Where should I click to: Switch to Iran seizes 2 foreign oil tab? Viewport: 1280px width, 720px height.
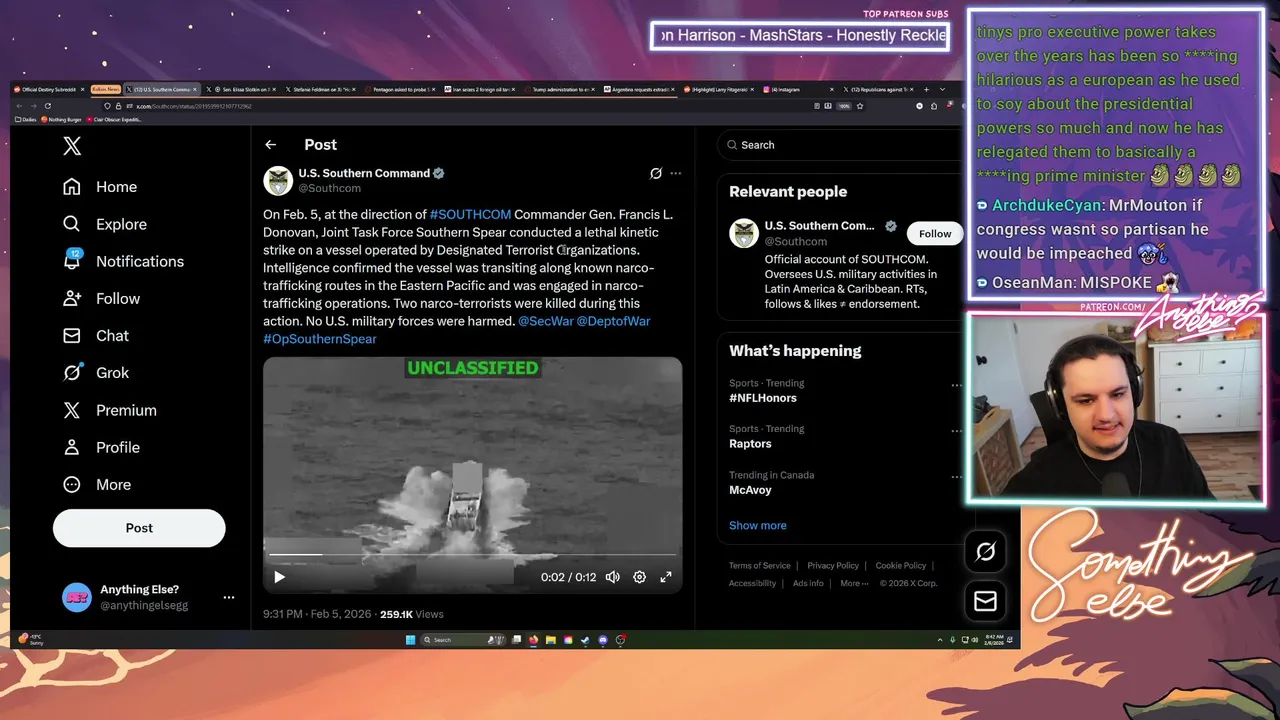pos(478,90)
